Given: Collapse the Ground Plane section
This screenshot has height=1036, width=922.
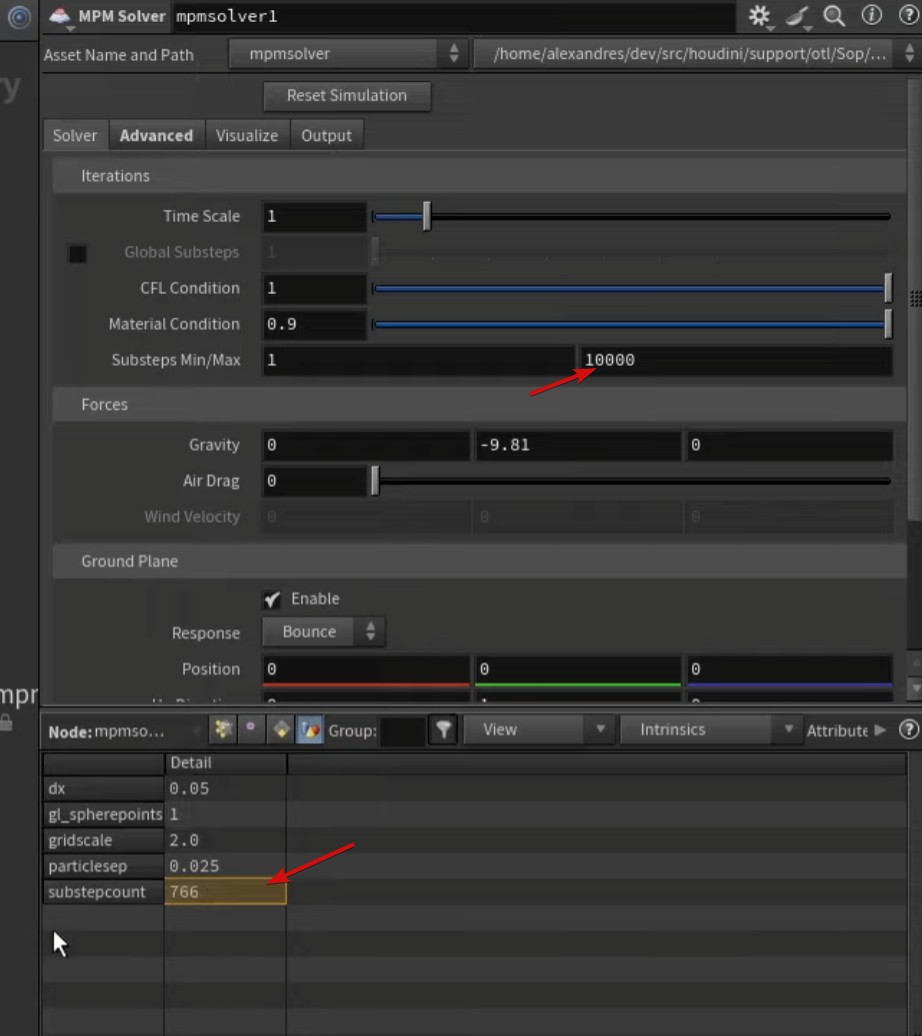Looking at the screenshot, I should point(479,561).
